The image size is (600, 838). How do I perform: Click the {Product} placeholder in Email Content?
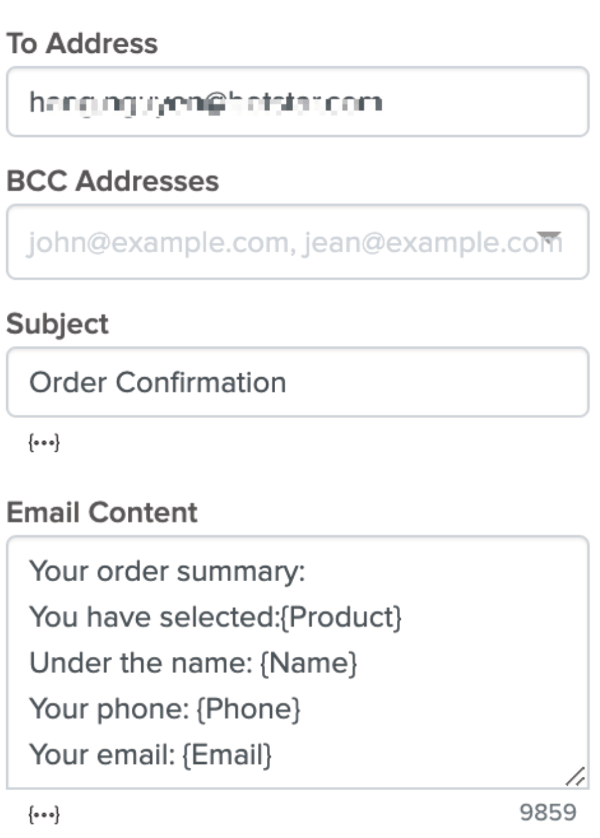tap(341, 618)
